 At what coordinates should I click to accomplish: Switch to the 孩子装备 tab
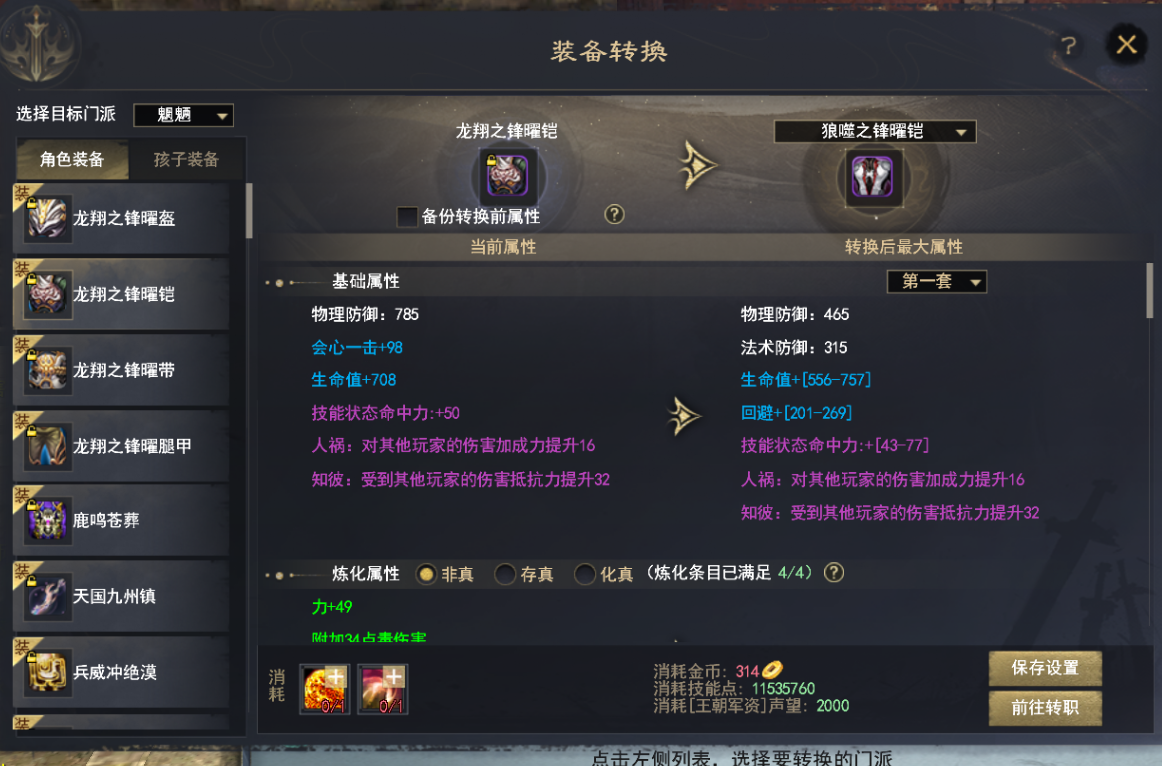coord(186,159)
